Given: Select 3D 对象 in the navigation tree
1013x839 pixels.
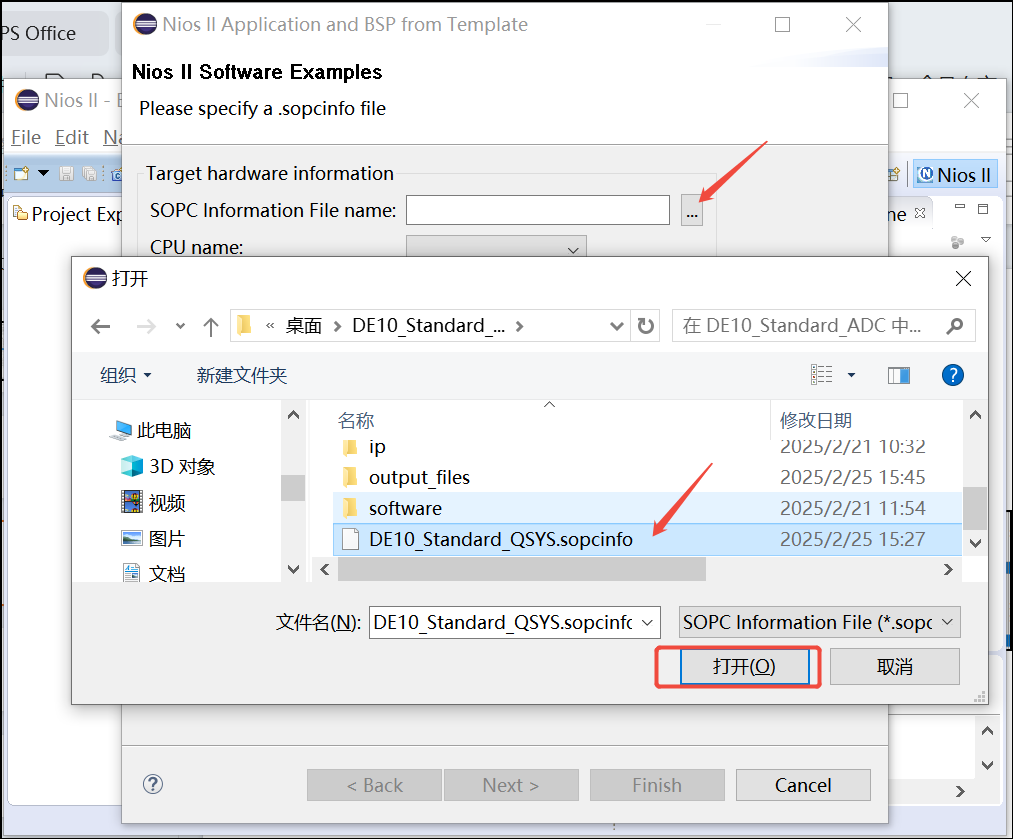Looking at the screenshot, I should pyautogui.click(x=168, y=466).
